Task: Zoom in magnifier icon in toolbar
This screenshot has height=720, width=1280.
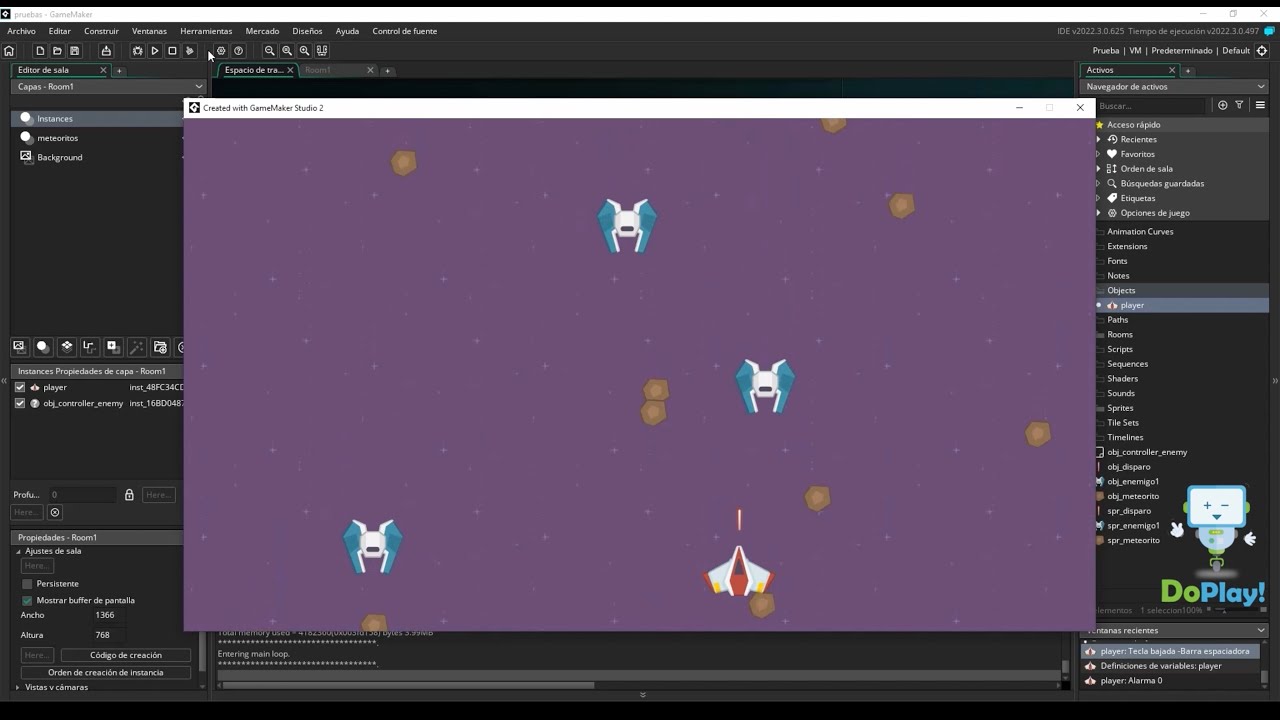Action: (304, 51)
